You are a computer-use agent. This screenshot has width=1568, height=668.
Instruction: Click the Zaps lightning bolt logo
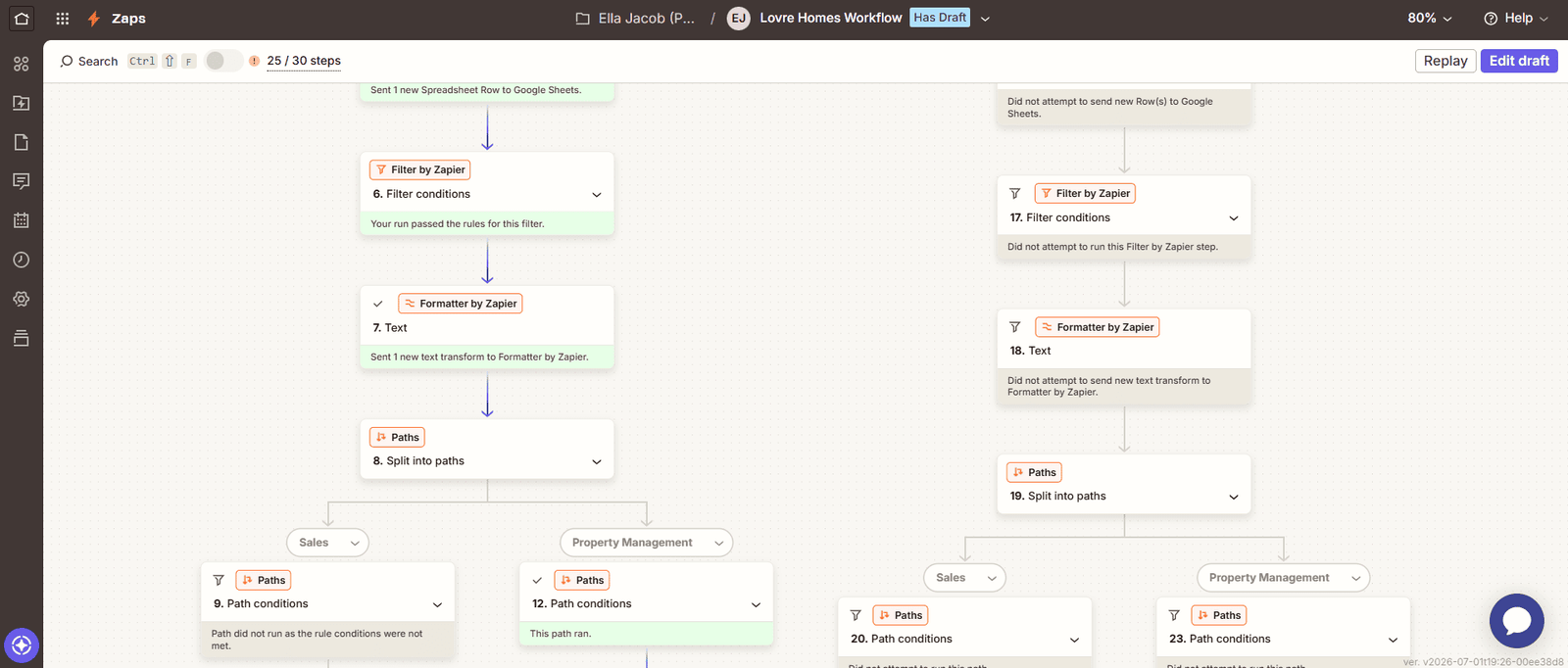[94, 19]
